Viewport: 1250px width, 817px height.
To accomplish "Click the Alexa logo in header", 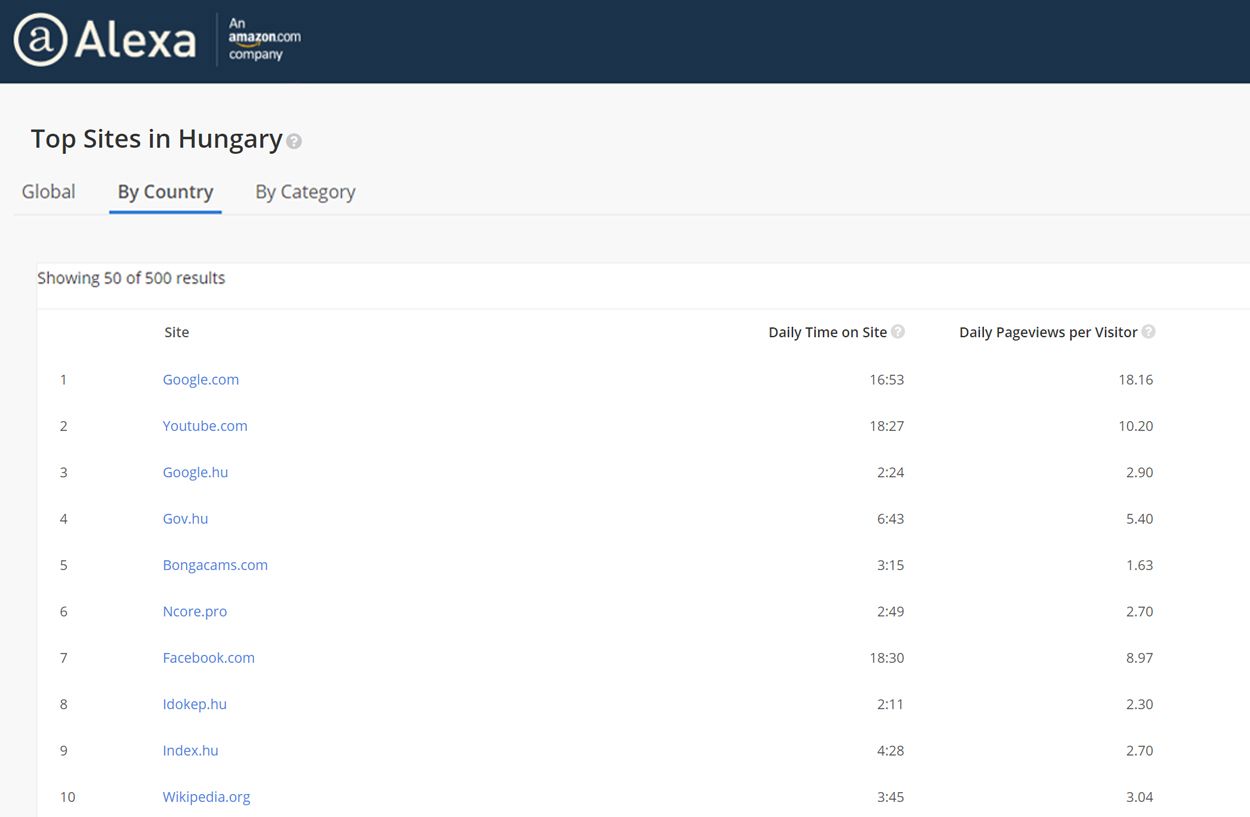I will pyautogui.click(x=104, y=40).
